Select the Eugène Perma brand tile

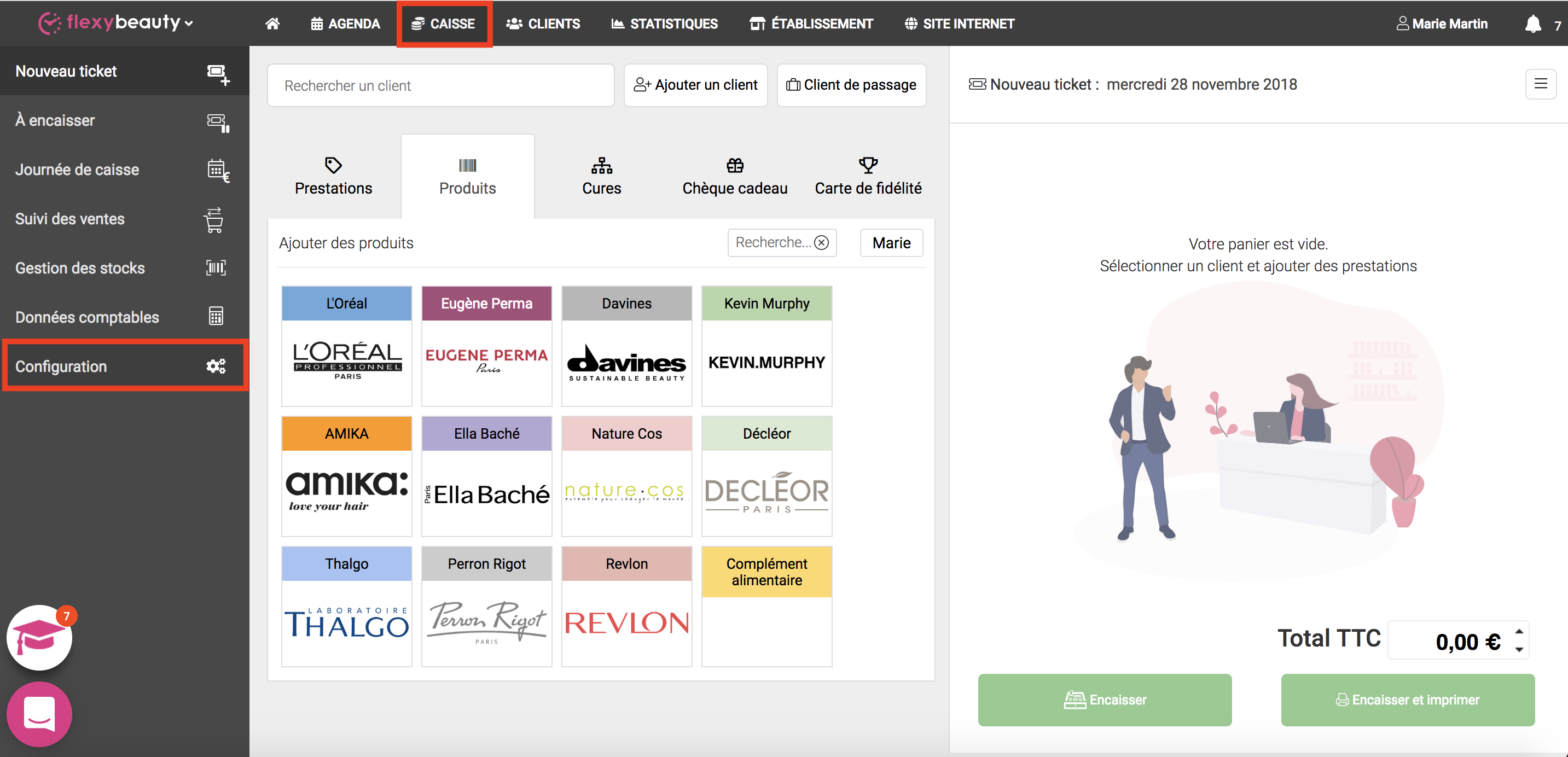[x=486, y=346]
